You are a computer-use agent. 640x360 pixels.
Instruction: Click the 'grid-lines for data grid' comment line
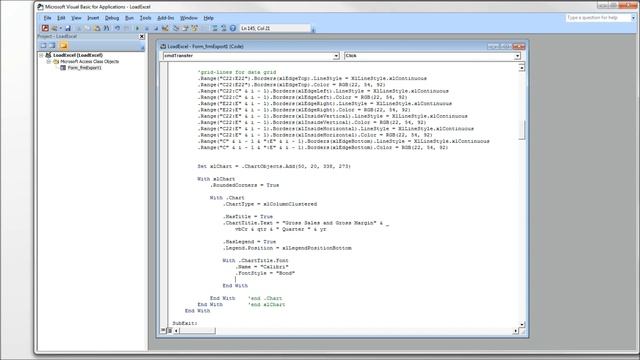pos(237,72)
